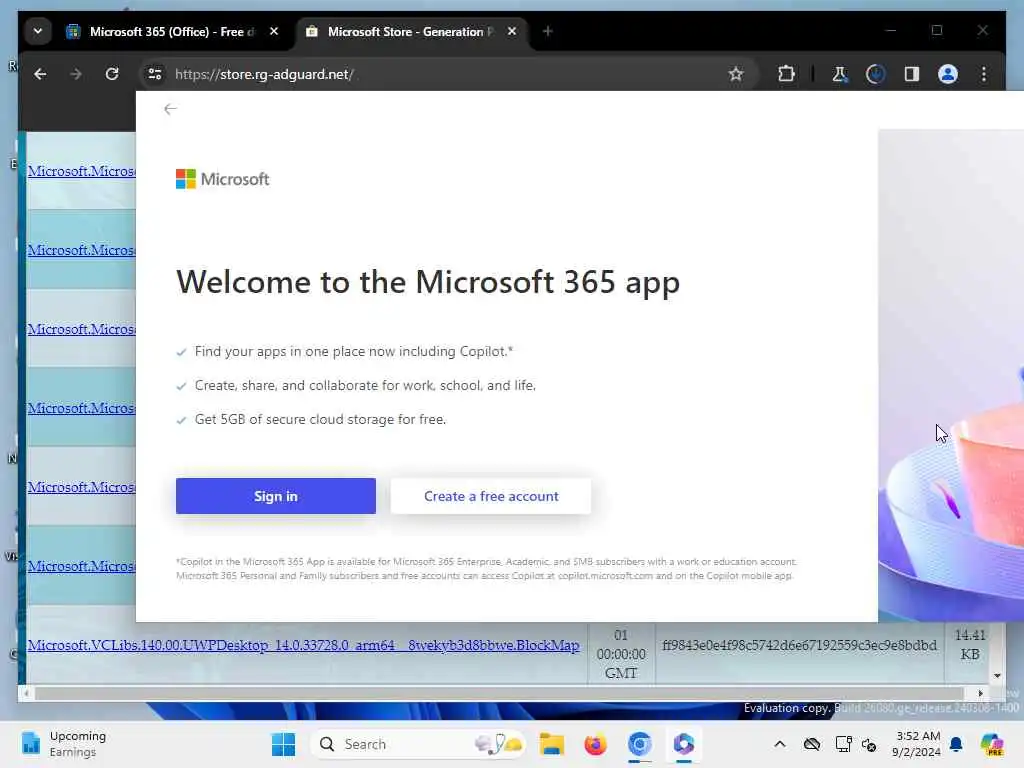The height and width of the screenshot is (768, 1024).
Task: Expand the hidden system tray icons chevron
Action: [x=780, y=744]
